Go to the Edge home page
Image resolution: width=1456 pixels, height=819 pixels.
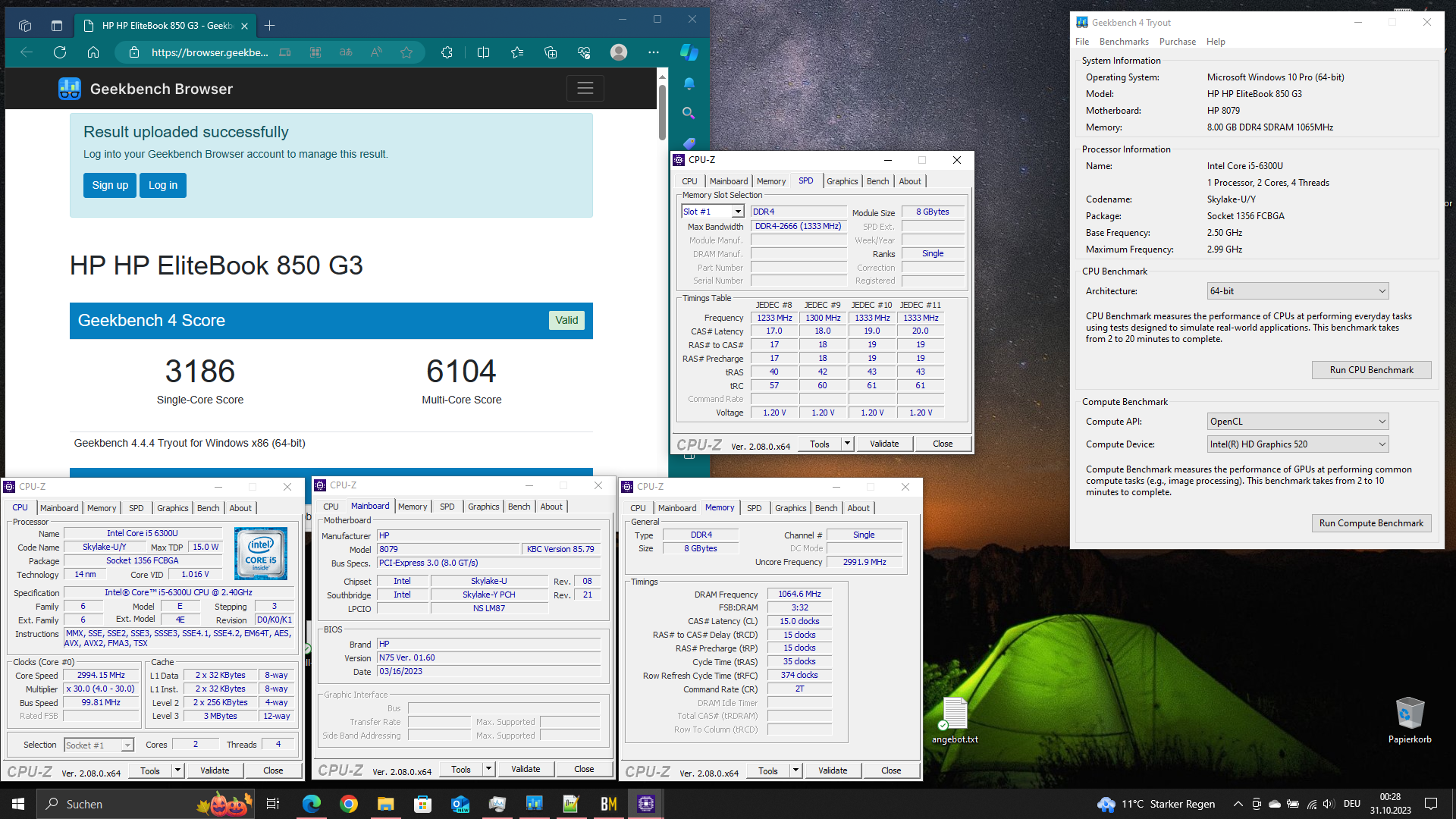[93, 52]
